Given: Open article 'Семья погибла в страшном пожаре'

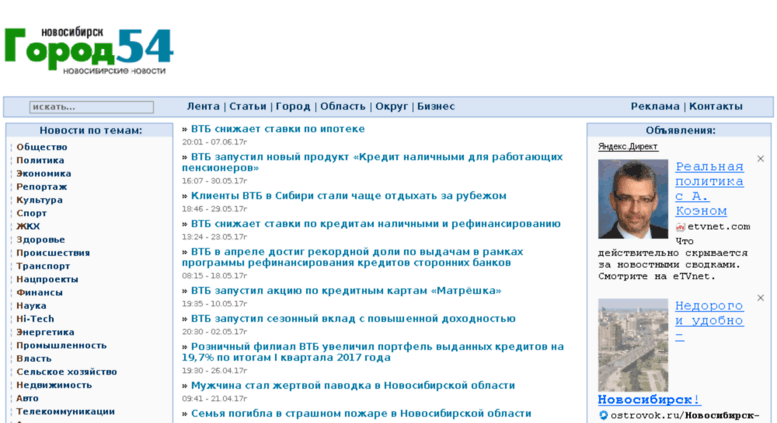Looking at the screenshot, I should click(361, 414).
